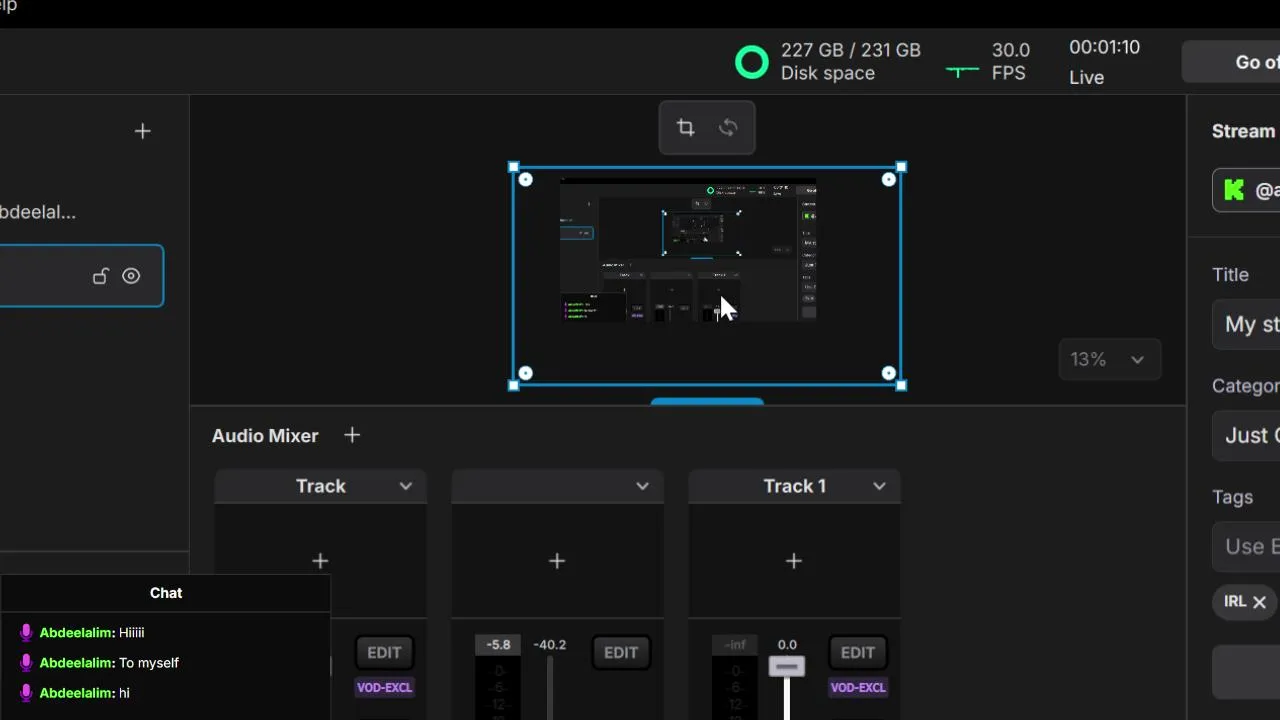Toggle VOD-EXCL badge on the Track strip
Image resolution: width=1280 pixels, height=720 pixels.
[x=384, y=687]
